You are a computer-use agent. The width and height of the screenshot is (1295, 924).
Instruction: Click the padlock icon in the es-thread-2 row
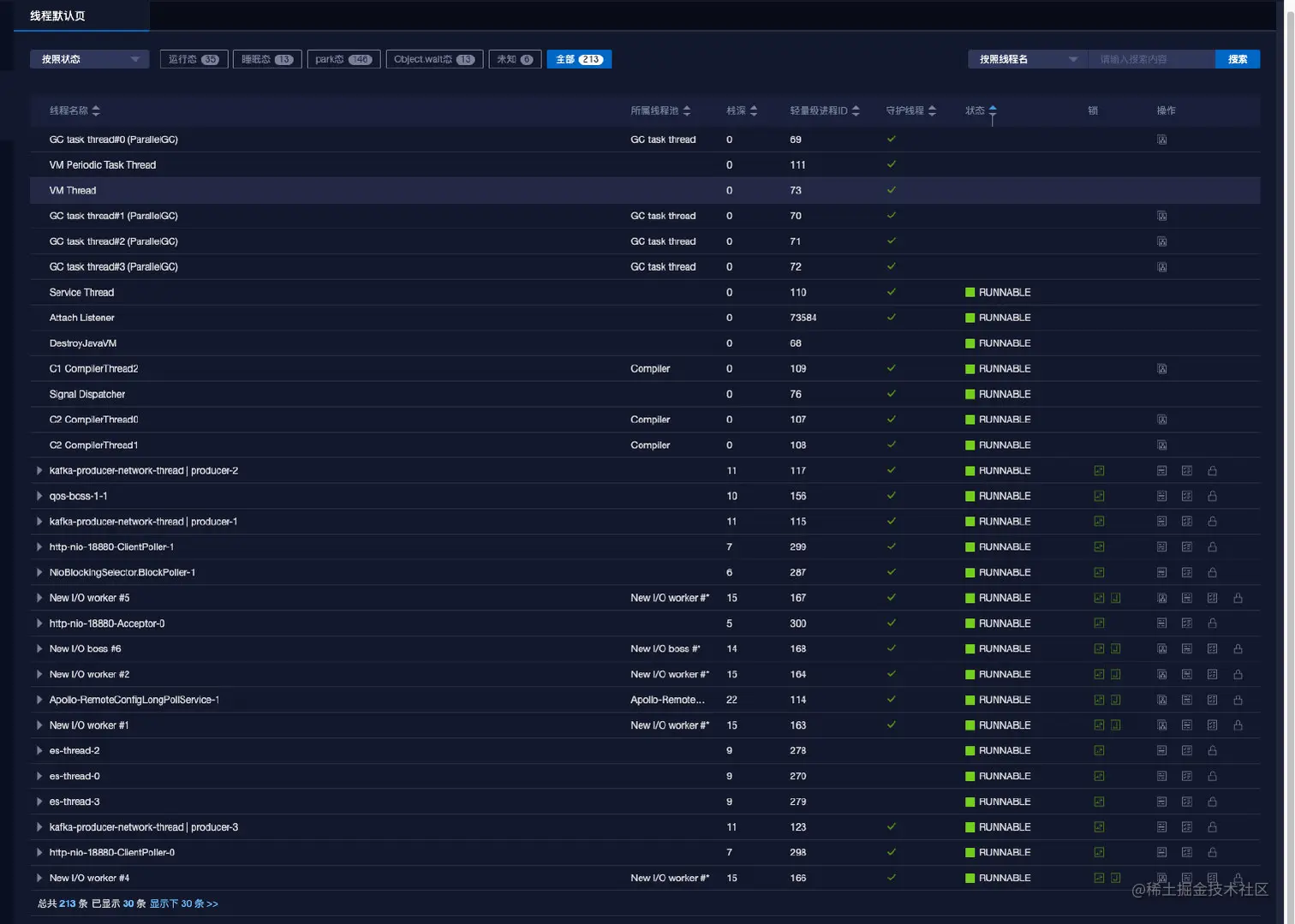[1212, 751]
